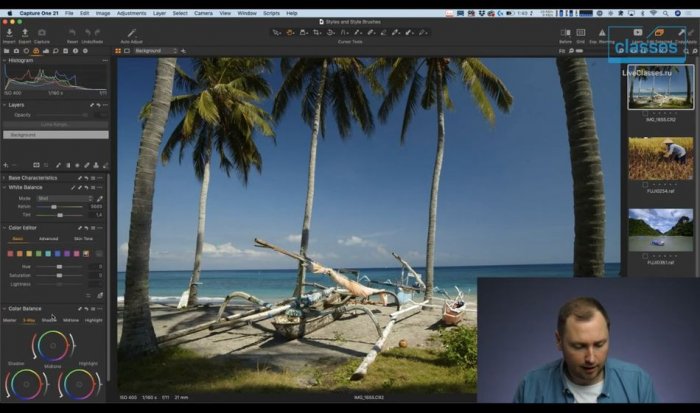Open the Color tool tab icon
Image resolution: width=700 pixels, height=413 pixels.
coord(36,51)
